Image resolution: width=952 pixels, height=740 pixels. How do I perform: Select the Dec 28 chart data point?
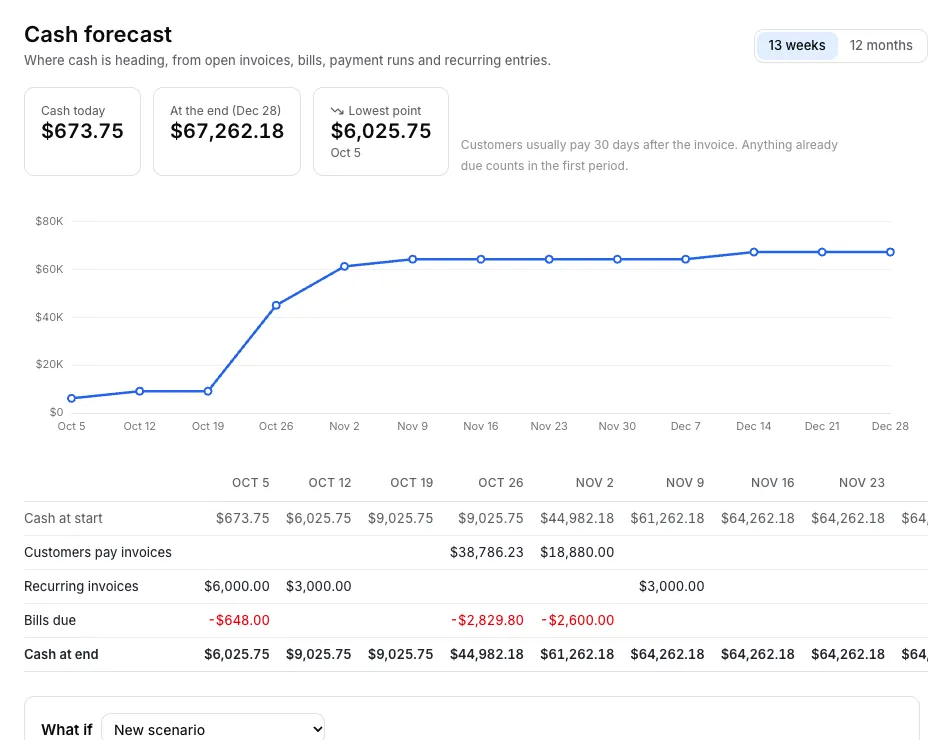890,252
